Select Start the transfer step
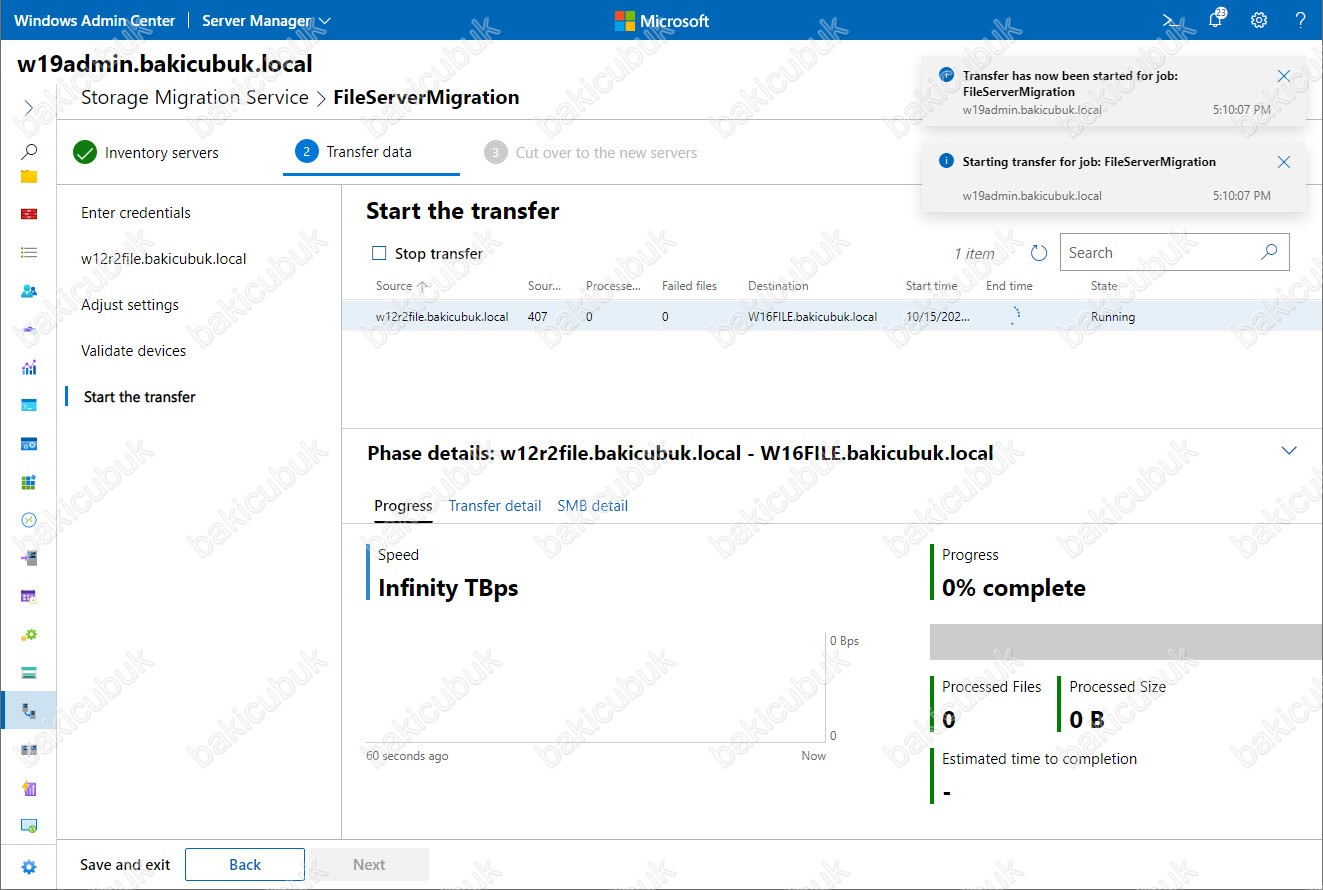The image size is (1323, 890). [x=140, y=397]
